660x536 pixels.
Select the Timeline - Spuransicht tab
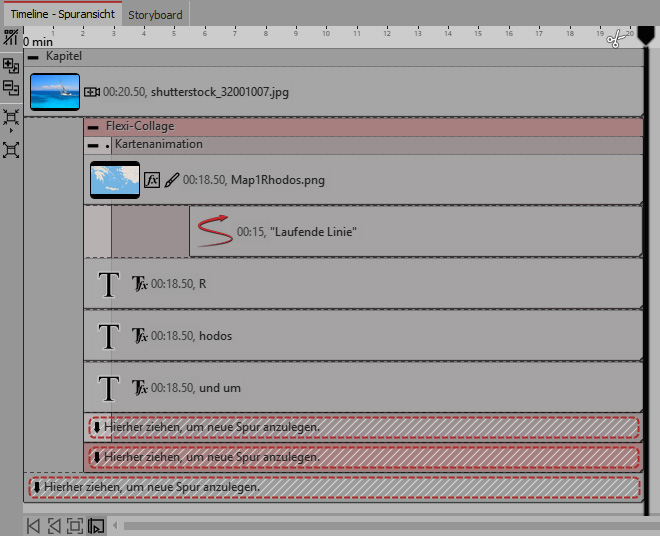(63, 14)
